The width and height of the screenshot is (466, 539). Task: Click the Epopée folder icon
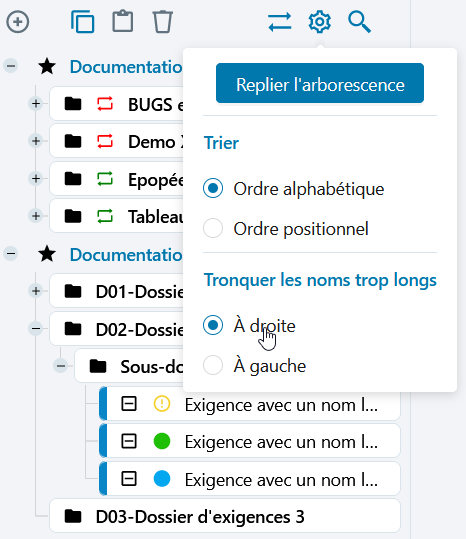pyautogui.click(x=73, y=179)
